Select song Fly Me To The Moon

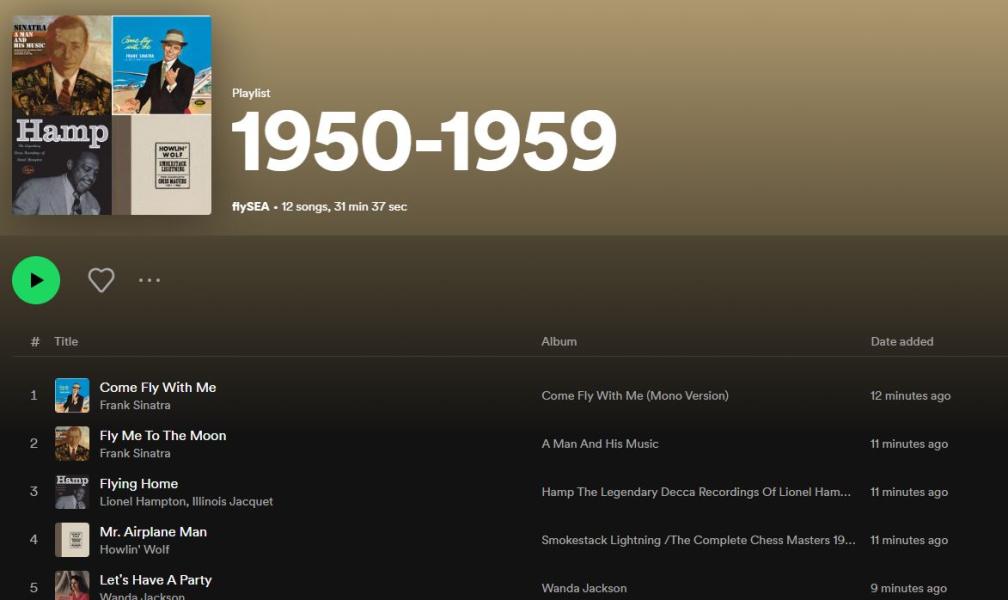point(163,435)
